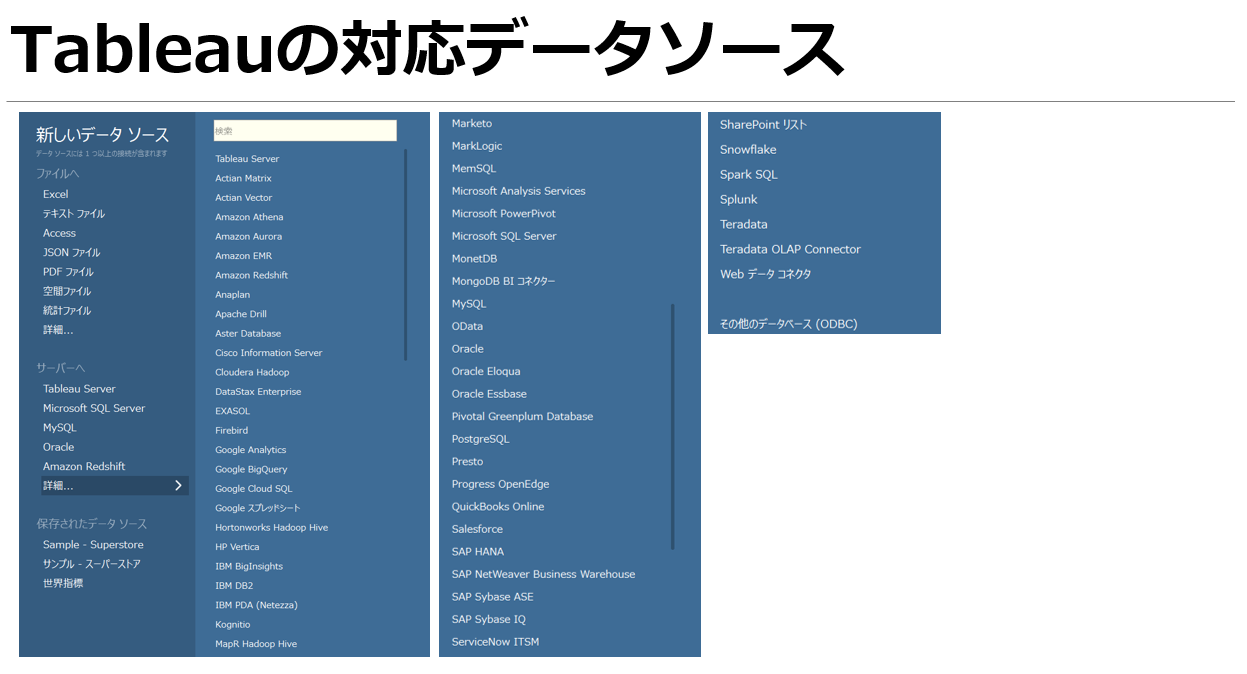Screen dimensions: 1247x674
Task: Connect to Amazon Athena
Action: tap(249, 217)
